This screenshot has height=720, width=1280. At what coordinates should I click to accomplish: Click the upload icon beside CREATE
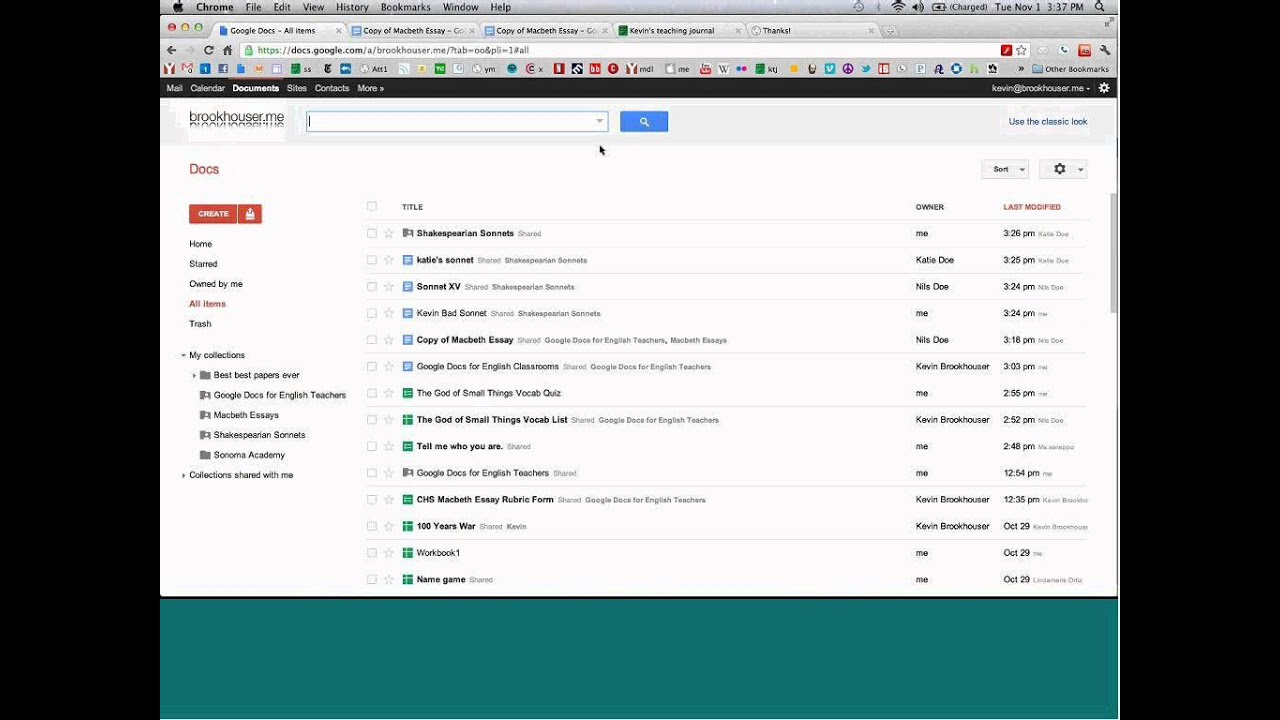tap(250, 214)
